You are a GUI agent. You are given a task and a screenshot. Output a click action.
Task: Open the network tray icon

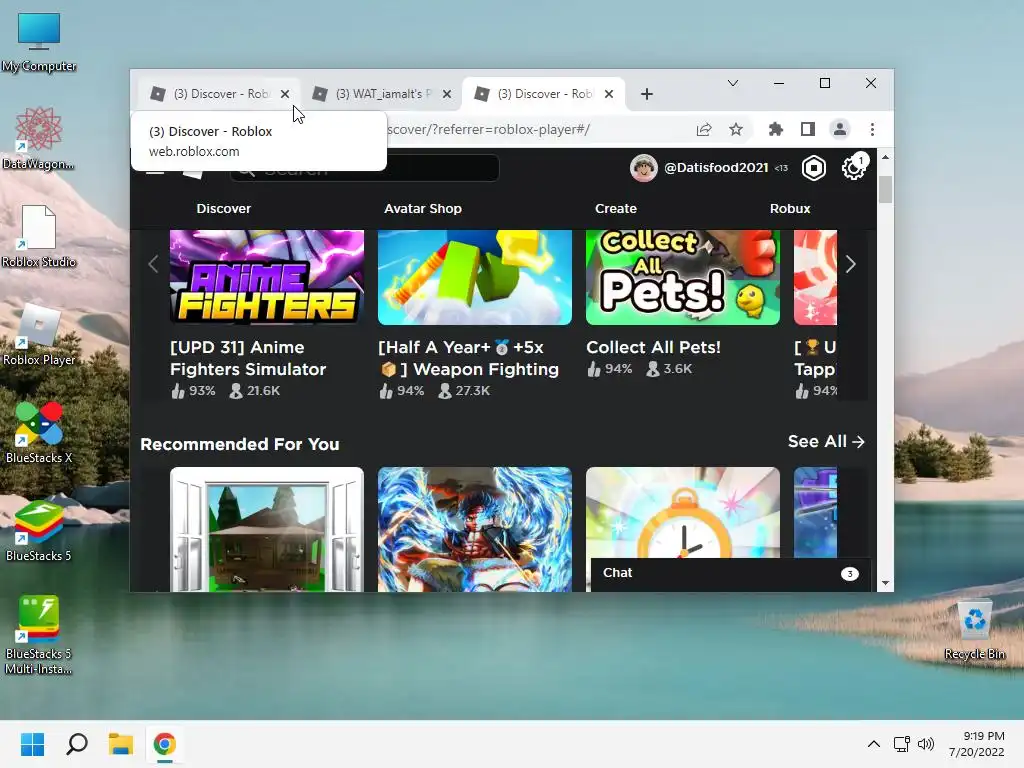[x=902, y=744]
